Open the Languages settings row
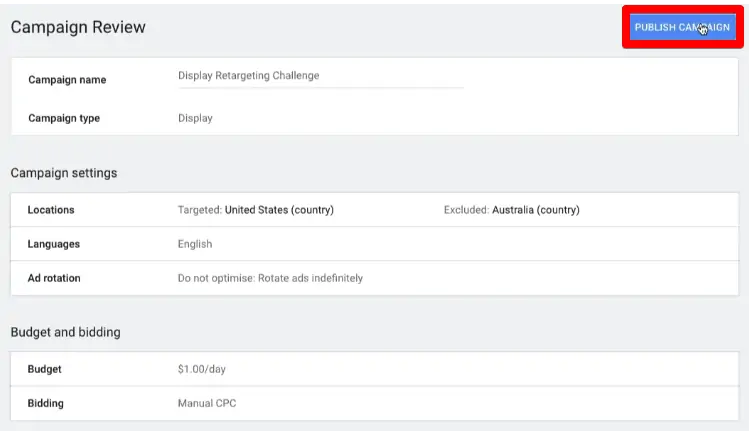Viewport: 749px width, 431px height. 54,244
